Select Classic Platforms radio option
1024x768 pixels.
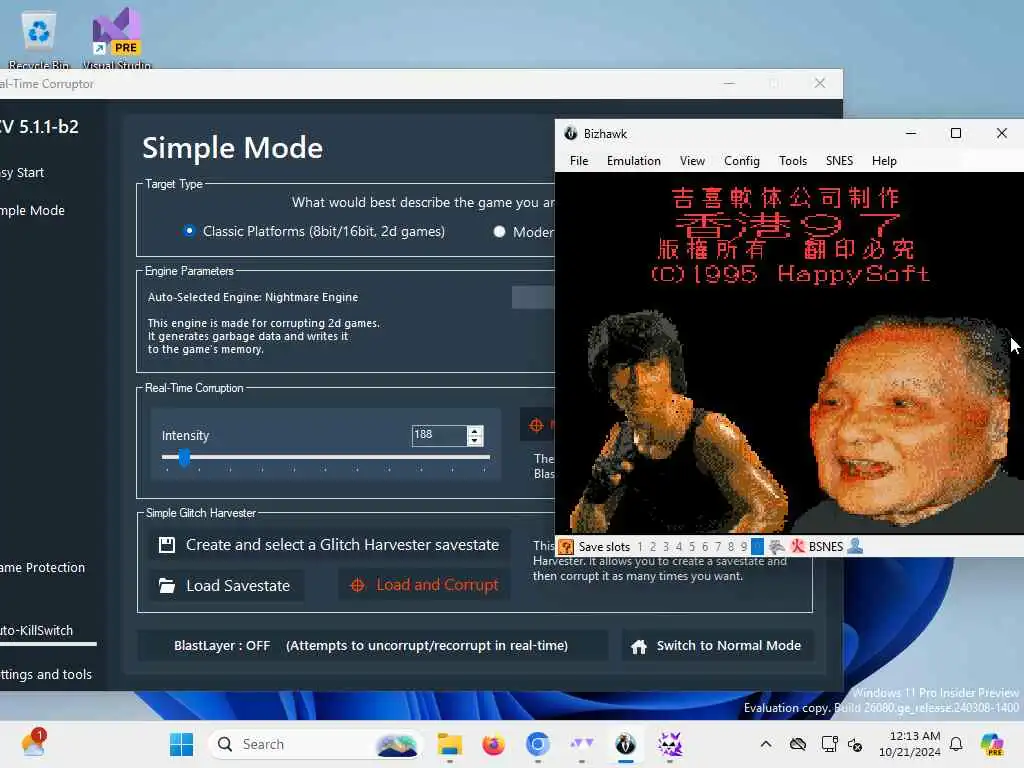[x=189, y=231]
